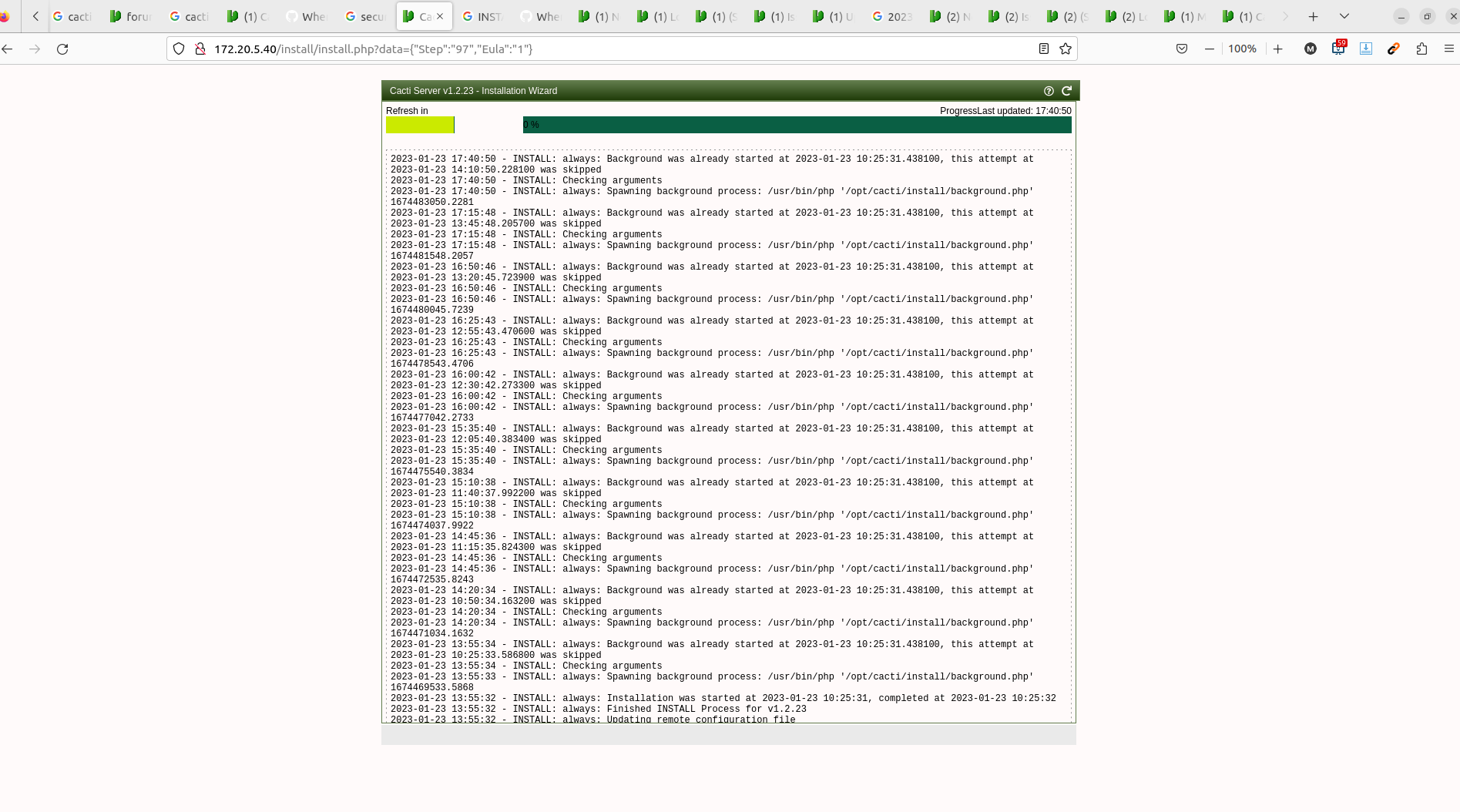Go back to the previous page
The height and width of the screenshot is (812, 1460).
(x=8, y=49)
